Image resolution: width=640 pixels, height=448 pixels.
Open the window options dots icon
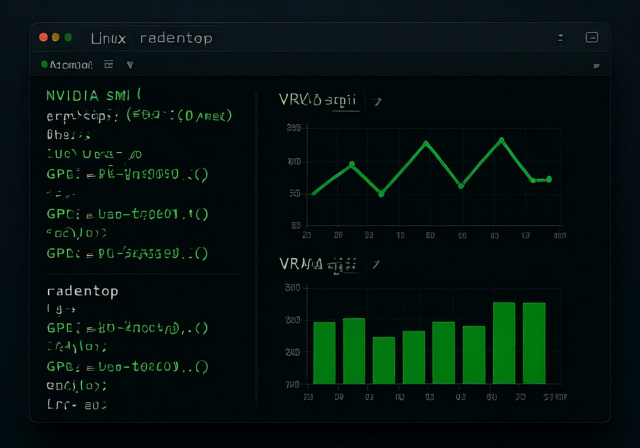click(x=560, y=38)
